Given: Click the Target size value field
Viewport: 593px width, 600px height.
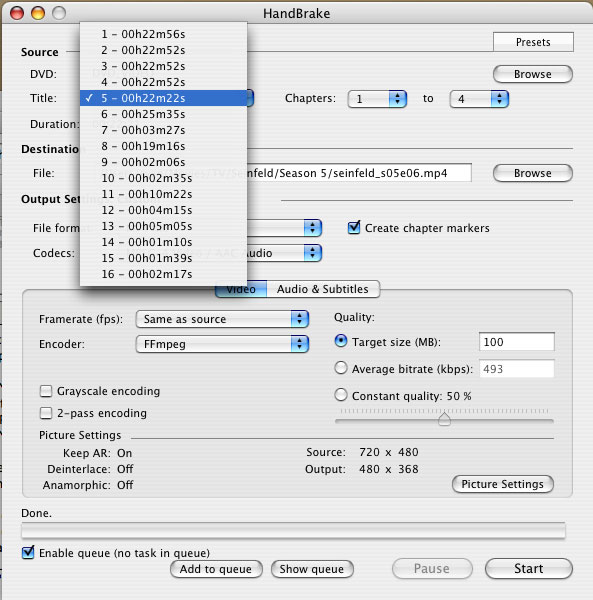Looking at the screenshot, I should (516, 342).
